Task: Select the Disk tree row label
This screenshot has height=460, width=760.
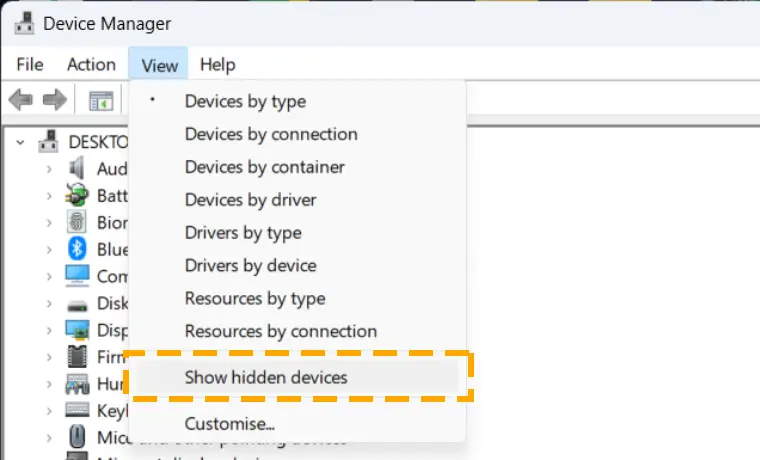Action: [x=112, y=303]
